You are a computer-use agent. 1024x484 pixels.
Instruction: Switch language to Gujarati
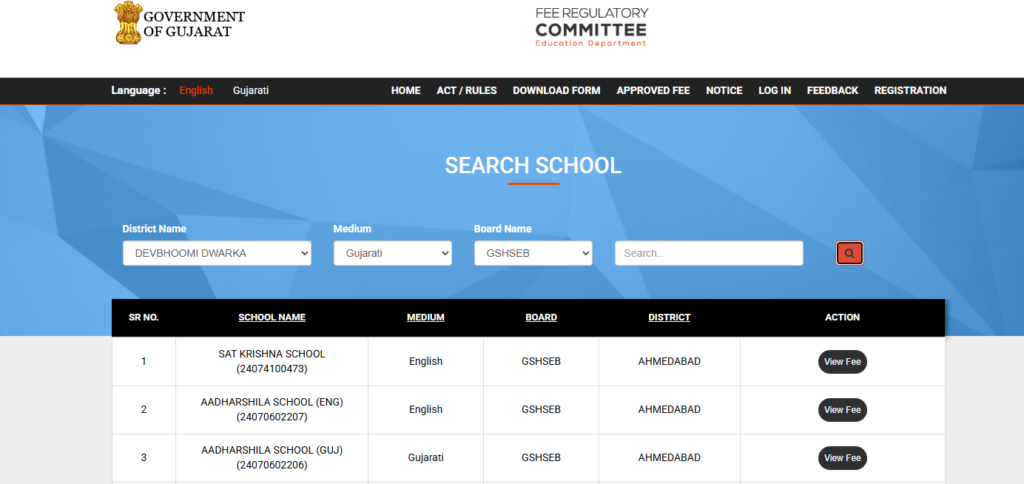[251, 91]
